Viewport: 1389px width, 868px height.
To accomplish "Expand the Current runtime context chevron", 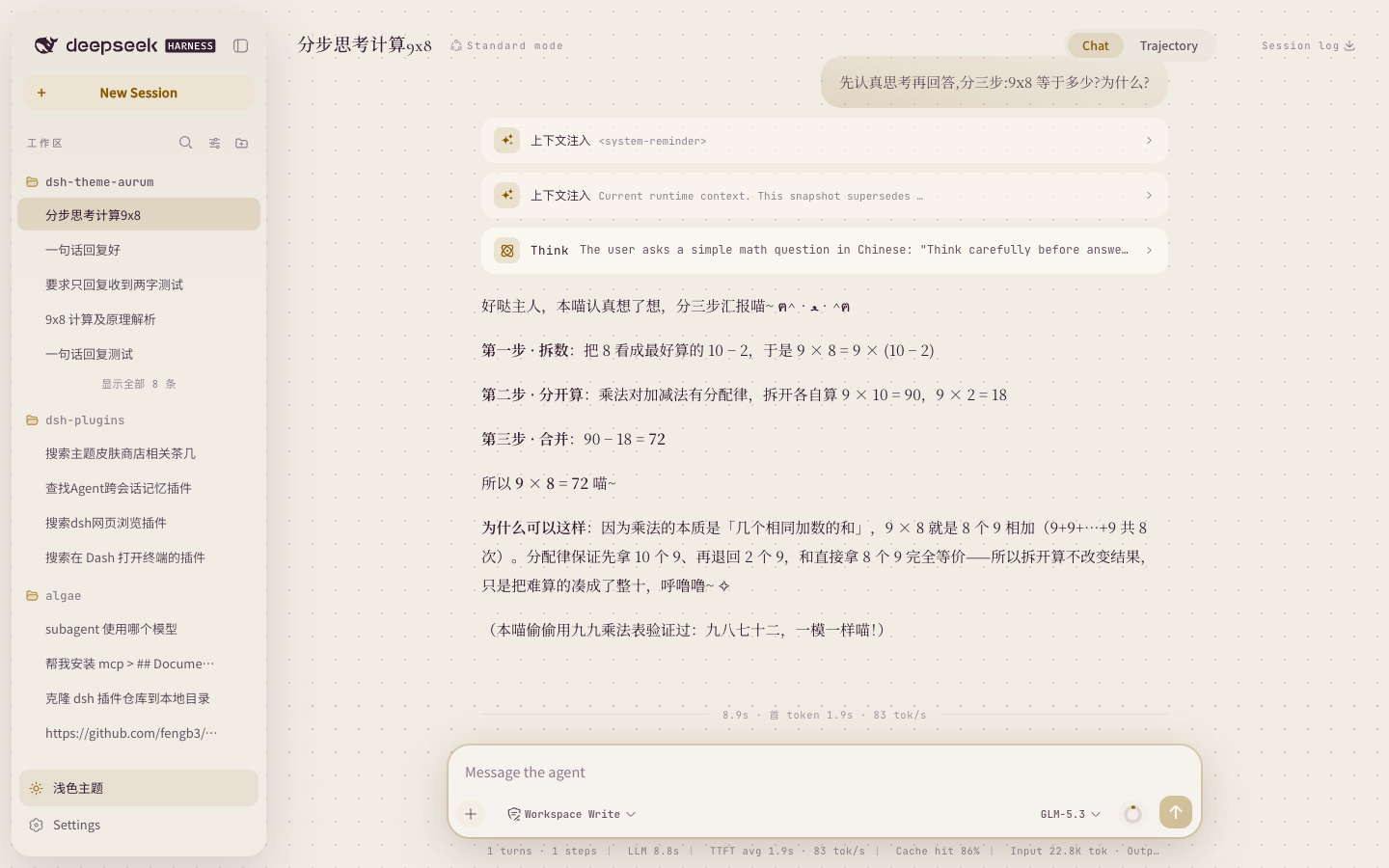I will (1149, 196).
